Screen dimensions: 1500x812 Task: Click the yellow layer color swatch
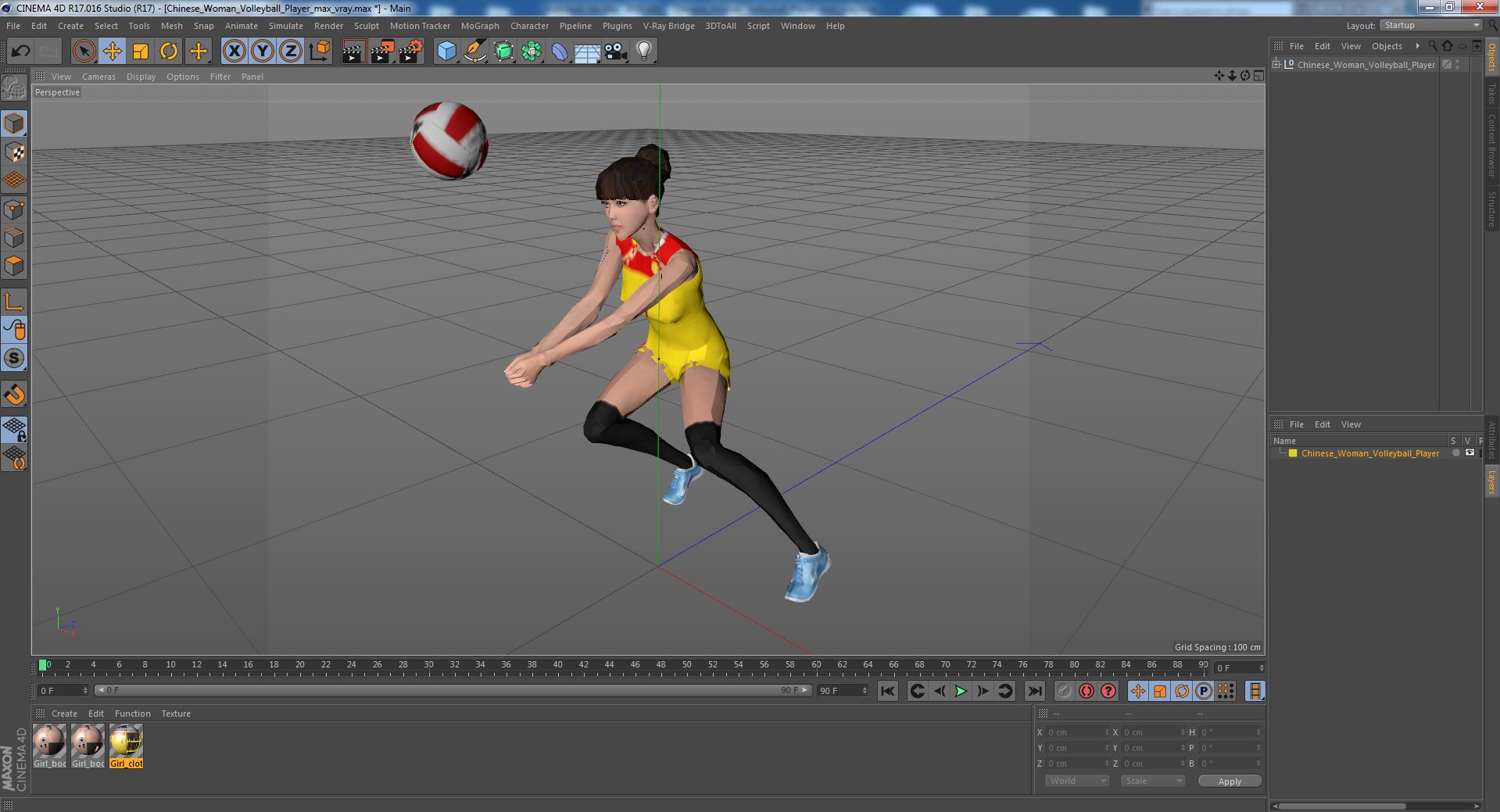point(1293,453)
